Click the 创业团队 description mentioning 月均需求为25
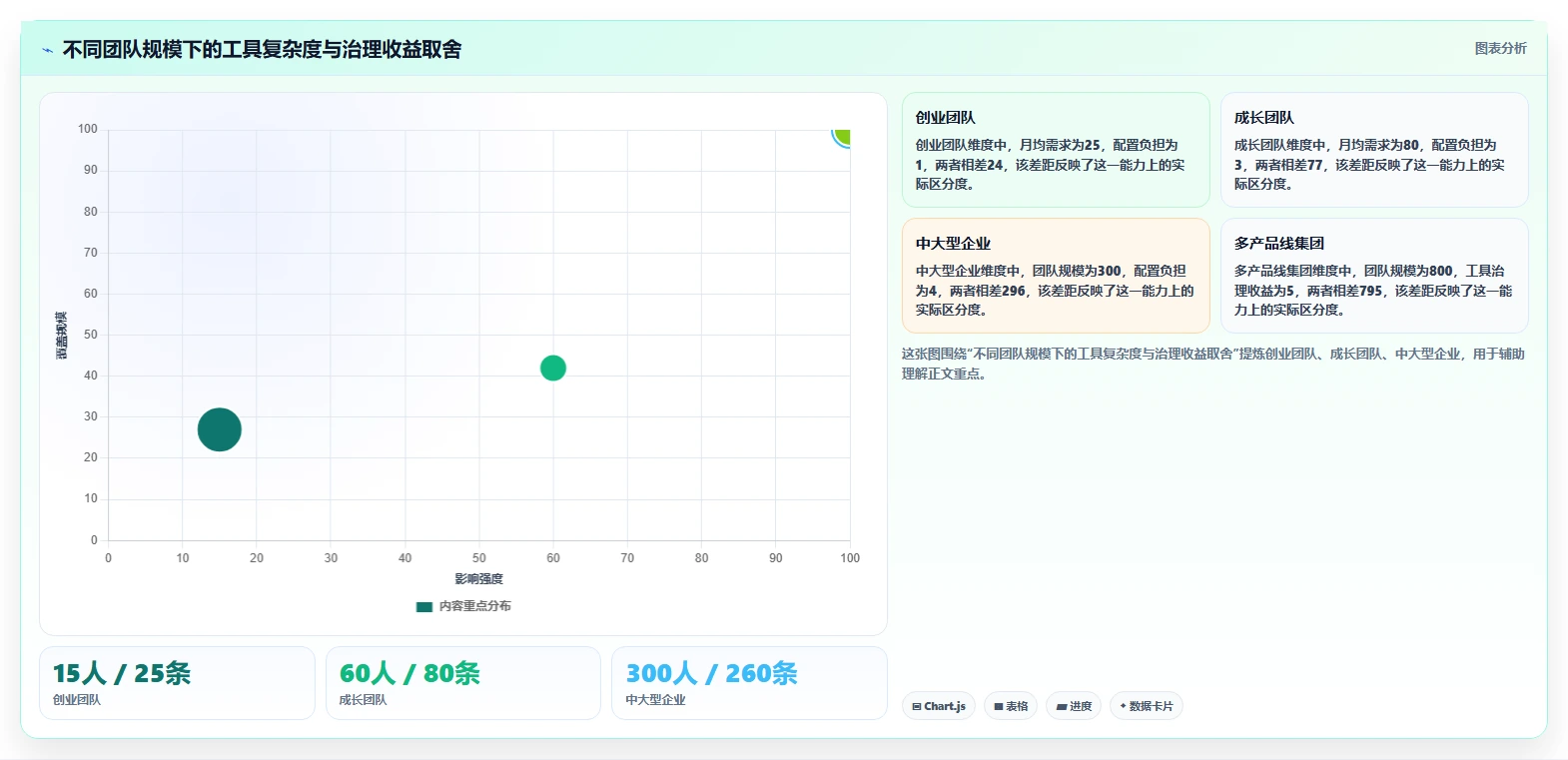This screenshot has height=760, width=1568. [x=1051, y=165]
